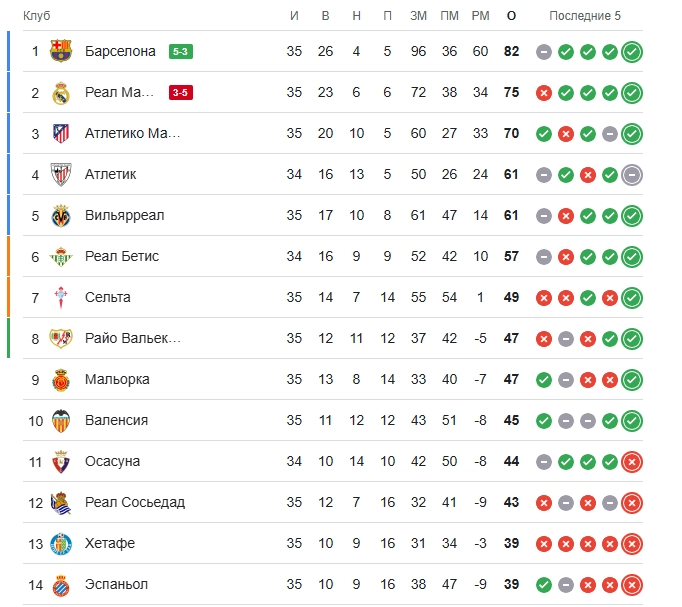682x607 pixels.
Task: Click the Getafe blue crest icon
Action: point(61,544)
